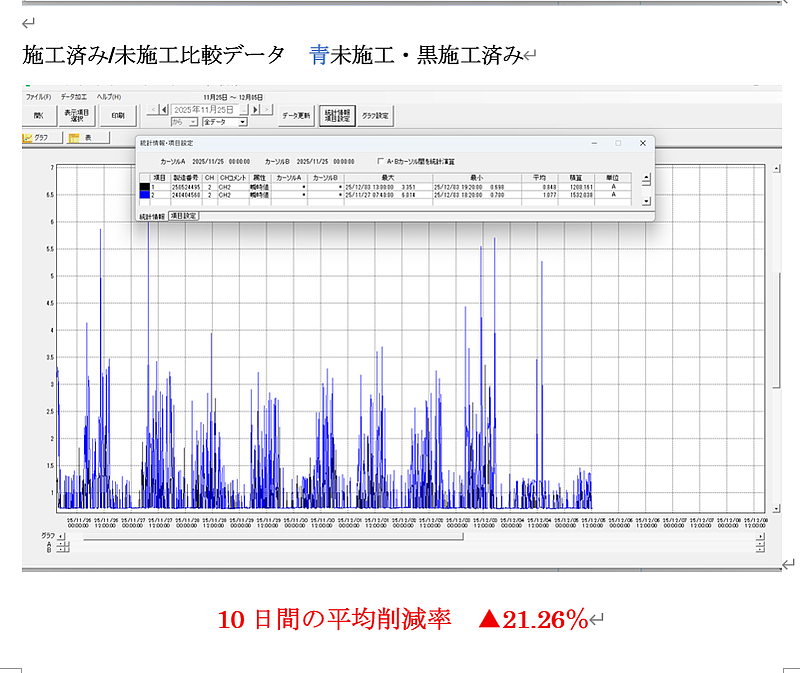Open the 全データ range dropdown

tap(242, 122)
